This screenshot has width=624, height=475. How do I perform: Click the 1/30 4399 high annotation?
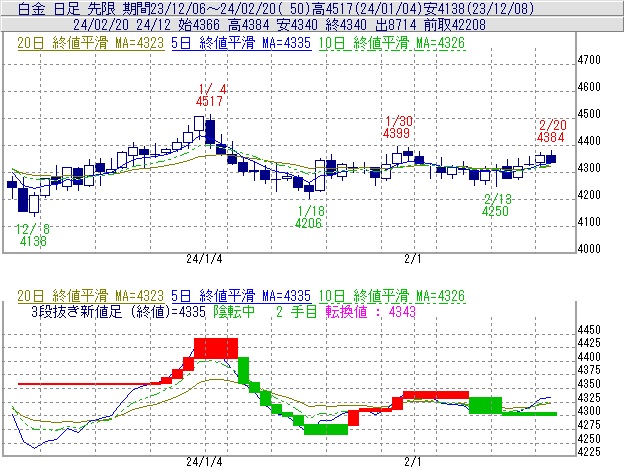point(398,127)
